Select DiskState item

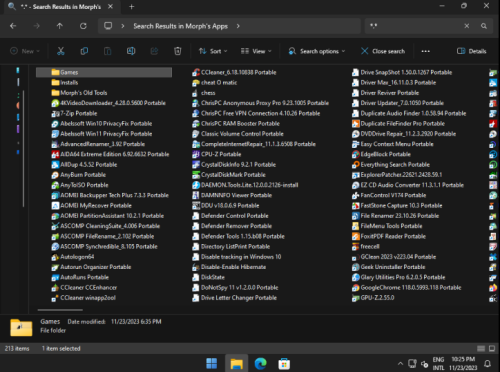pyautogui.click(x=208, y=277)
